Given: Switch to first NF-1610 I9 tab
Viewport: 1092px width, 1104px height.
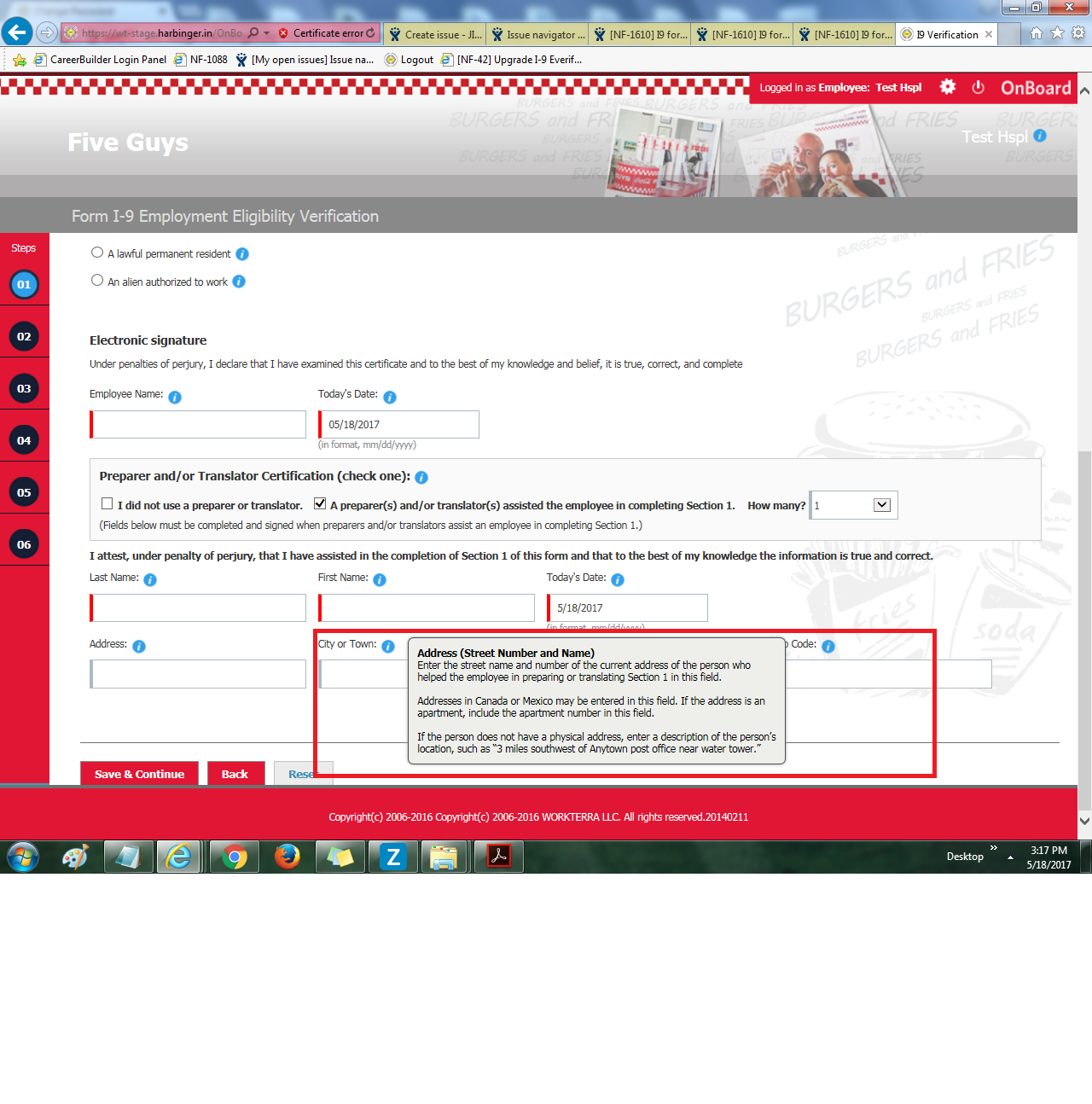Looking at the screenshot, I should (640, 34).
